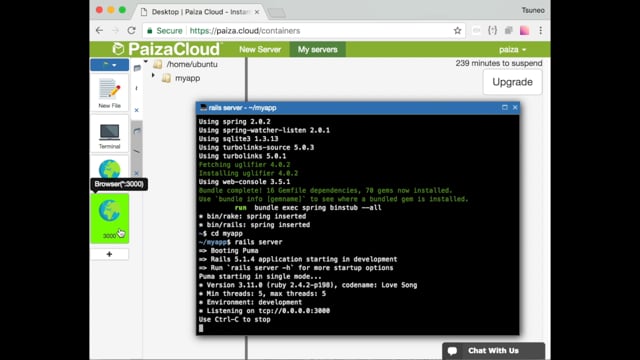Reload the page in Chrome

click(x=131, y=31)
